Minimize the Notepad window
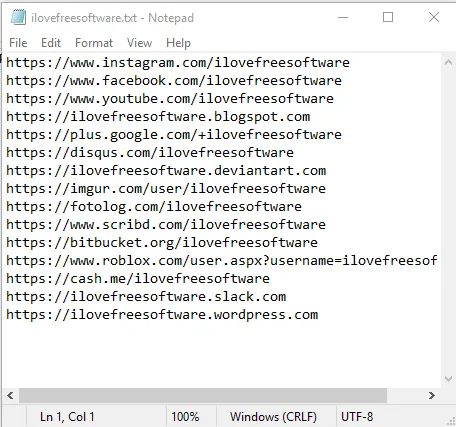This screenshot has height=427, width=456. click(x=343, y=17)
